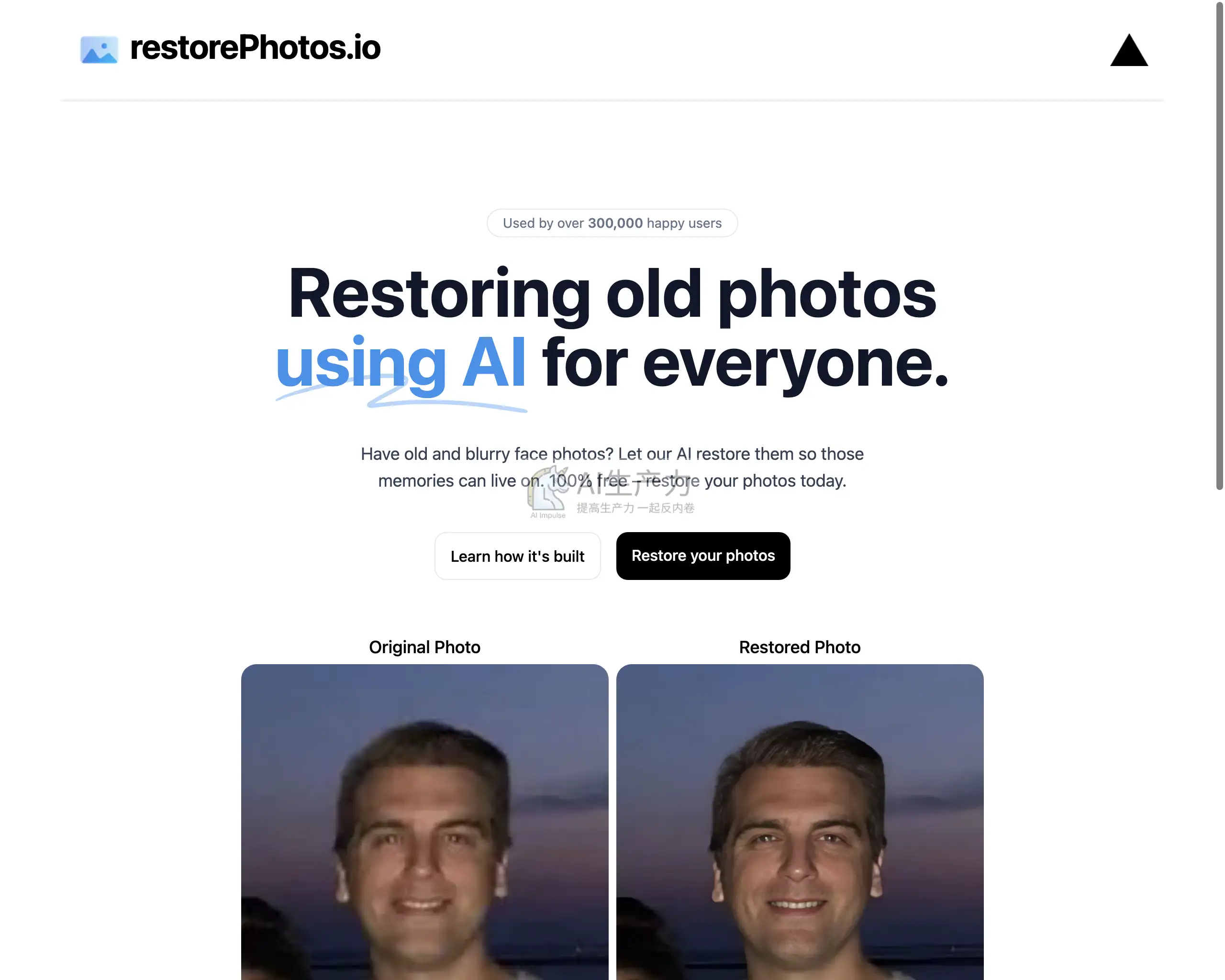Click the 'Restoring old photos' headline
1225x980 pixels.
(612, 294)
